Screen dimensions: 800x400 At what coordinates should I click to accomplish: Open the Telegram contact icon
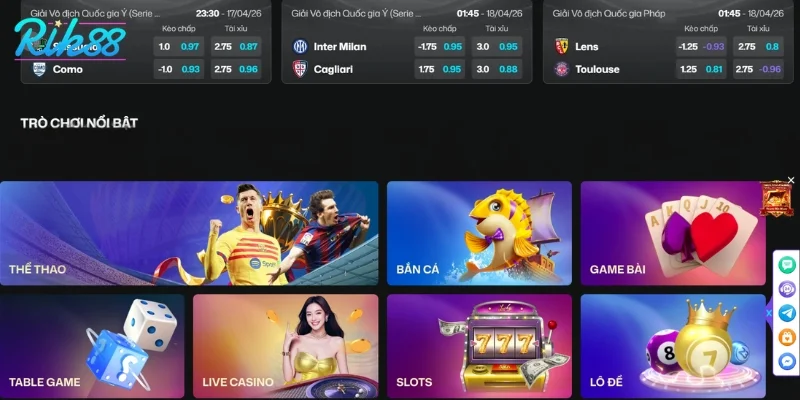click(x=787, y=313)
